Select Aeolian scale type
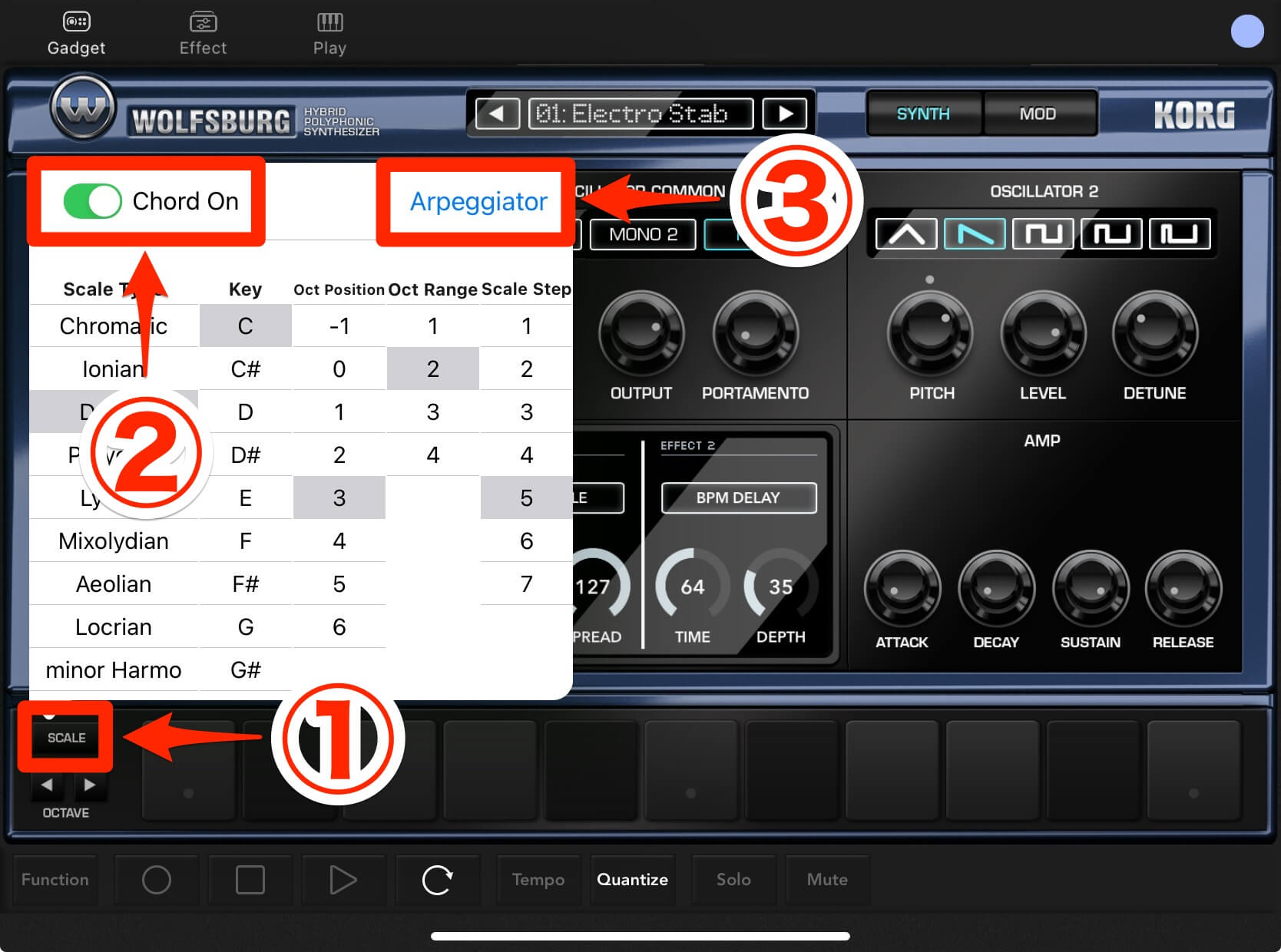The height and width of the screenshot is (952, 1281). click(x=114, y=583)
